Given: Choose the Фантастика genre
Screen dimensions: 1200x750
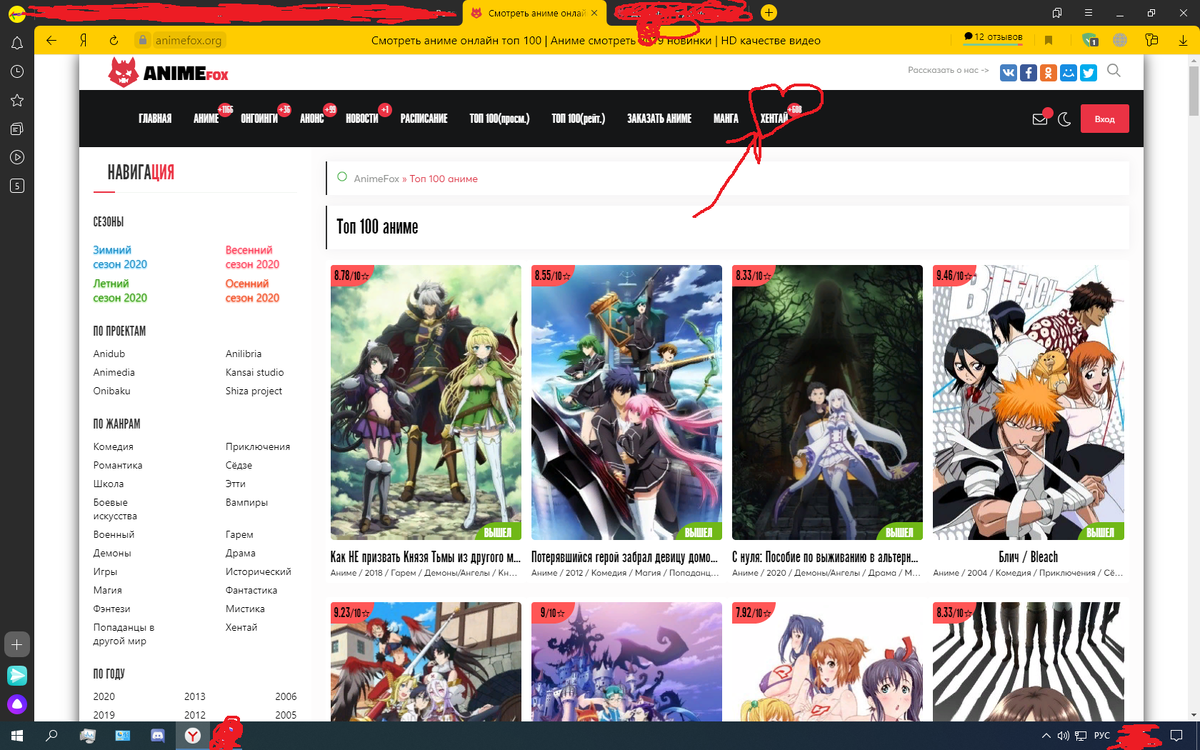Looking at the screenshot, I should coord(251,590).
